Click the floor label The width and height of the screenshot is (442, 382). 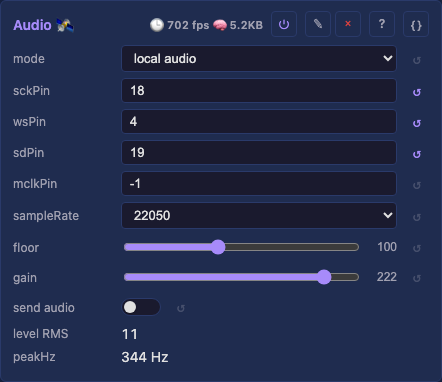(x=26, y=248)
